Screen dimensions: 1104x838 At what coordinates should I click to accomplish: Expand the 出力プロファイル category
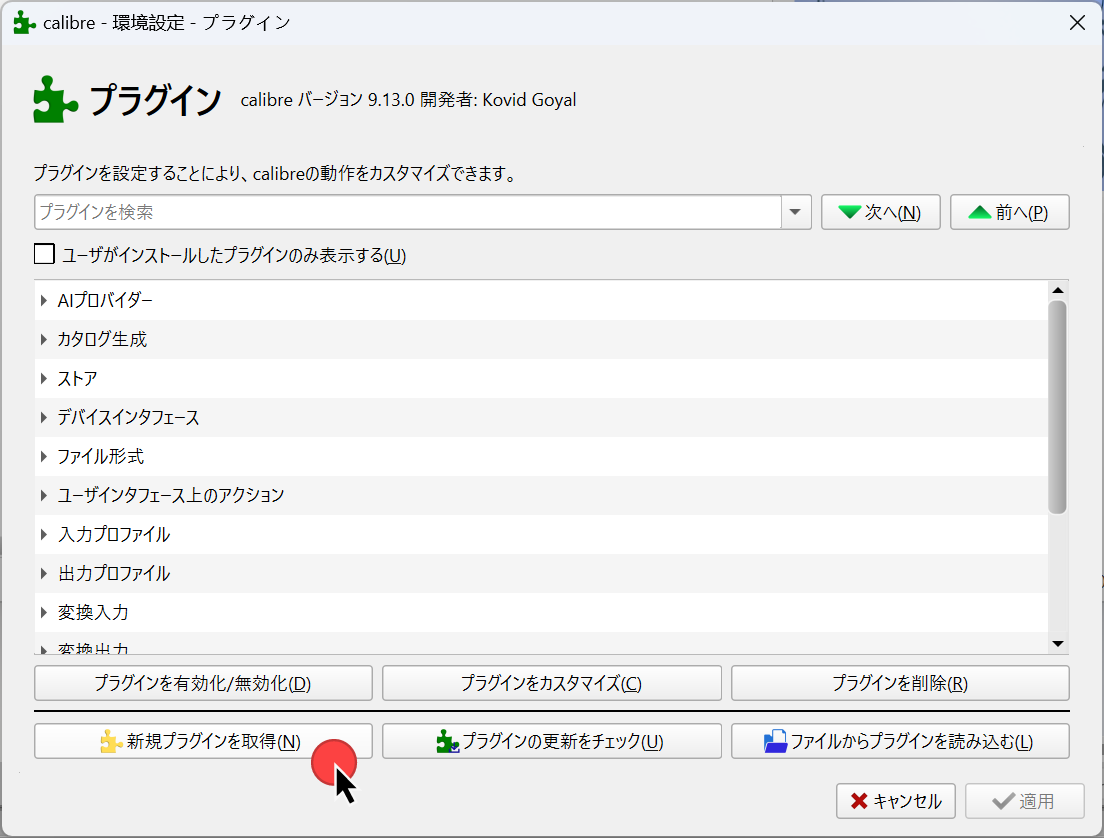click(x=44, y=573)
